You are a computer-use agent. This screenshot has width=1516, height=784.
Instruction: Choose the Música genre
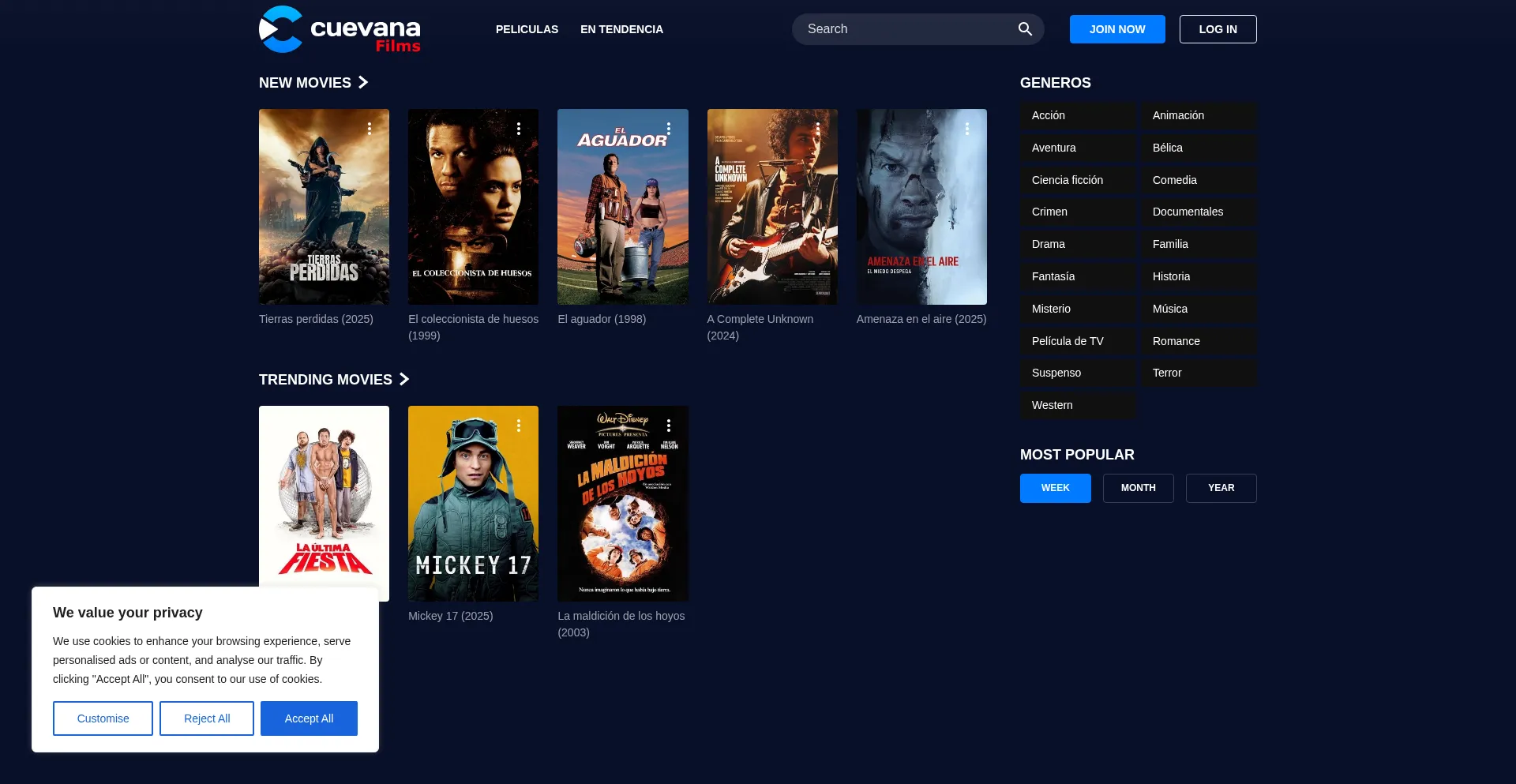click(1199, 309)
